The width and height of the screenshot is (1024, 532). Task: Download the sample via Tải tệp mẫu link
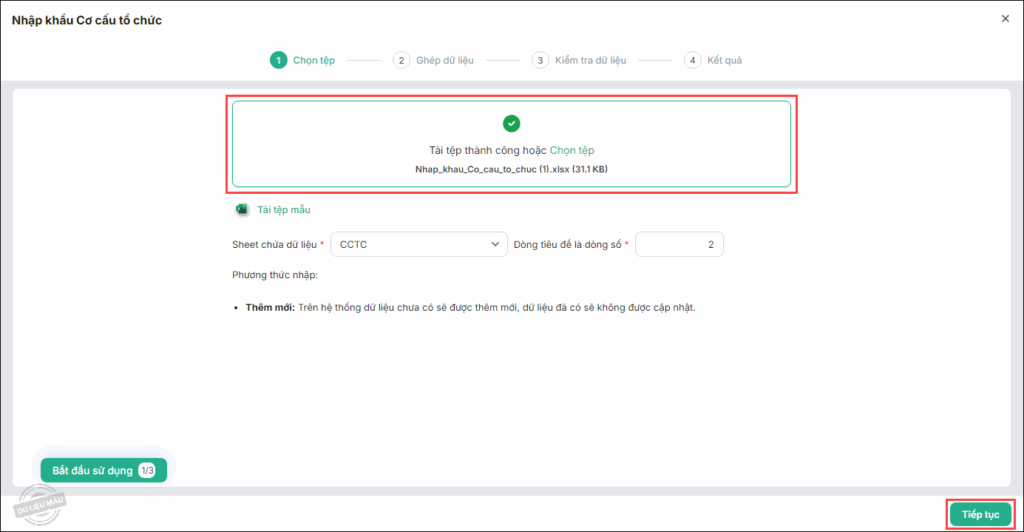[283, 210]
